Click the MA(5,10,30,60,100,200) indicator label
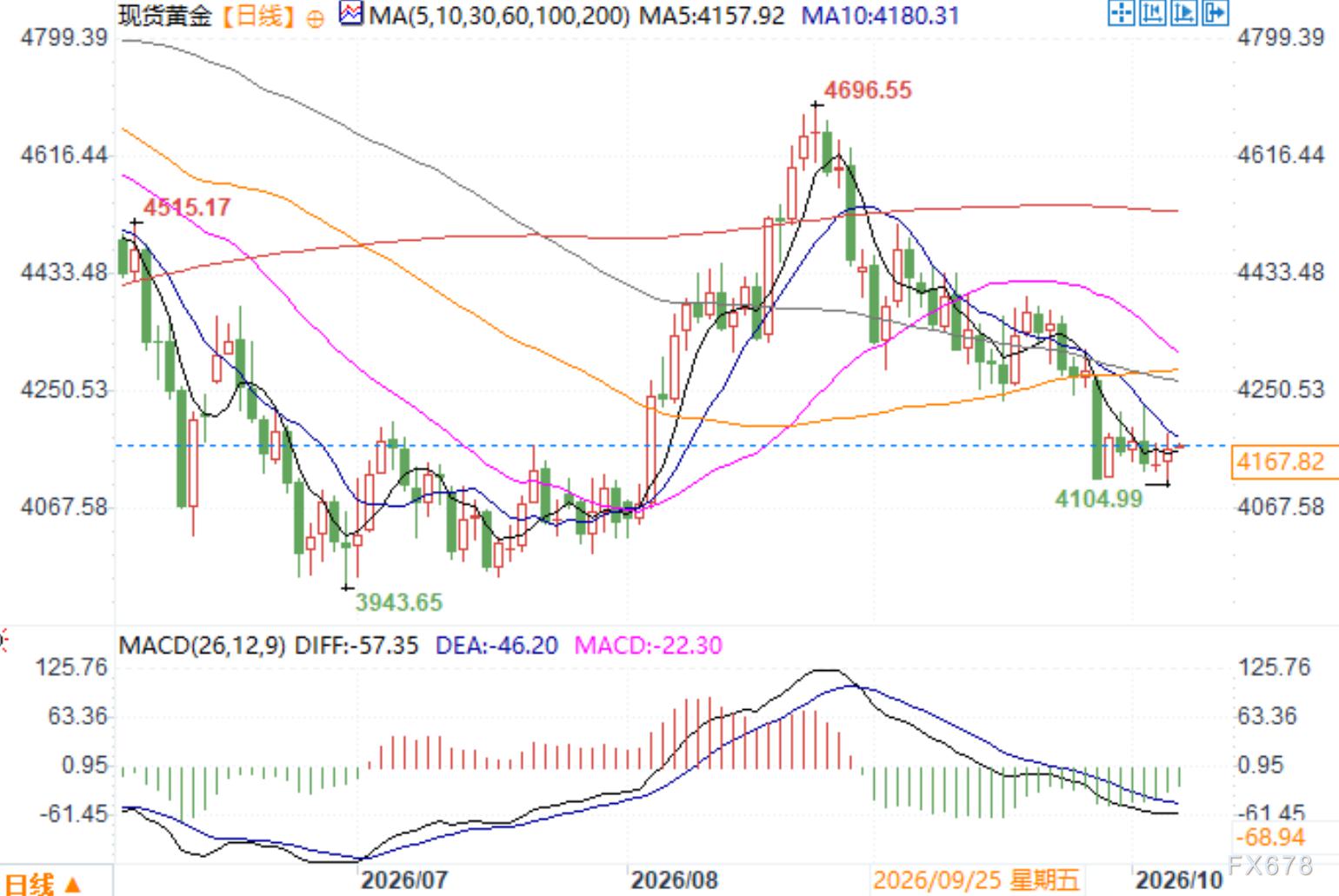The image size is (1339, 896). (499, 16)
